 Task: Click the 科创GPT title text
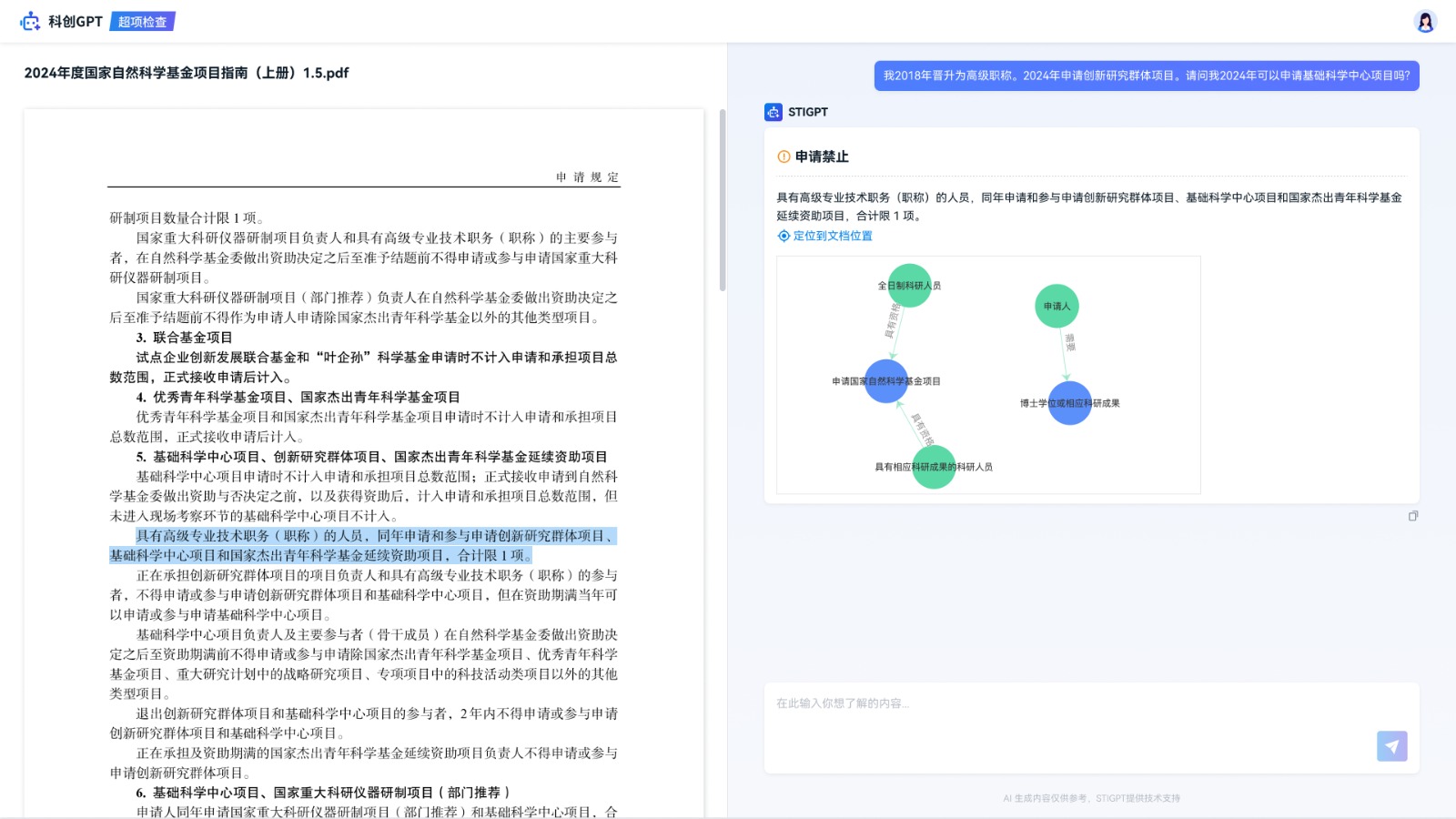click(x=76, y=21)
